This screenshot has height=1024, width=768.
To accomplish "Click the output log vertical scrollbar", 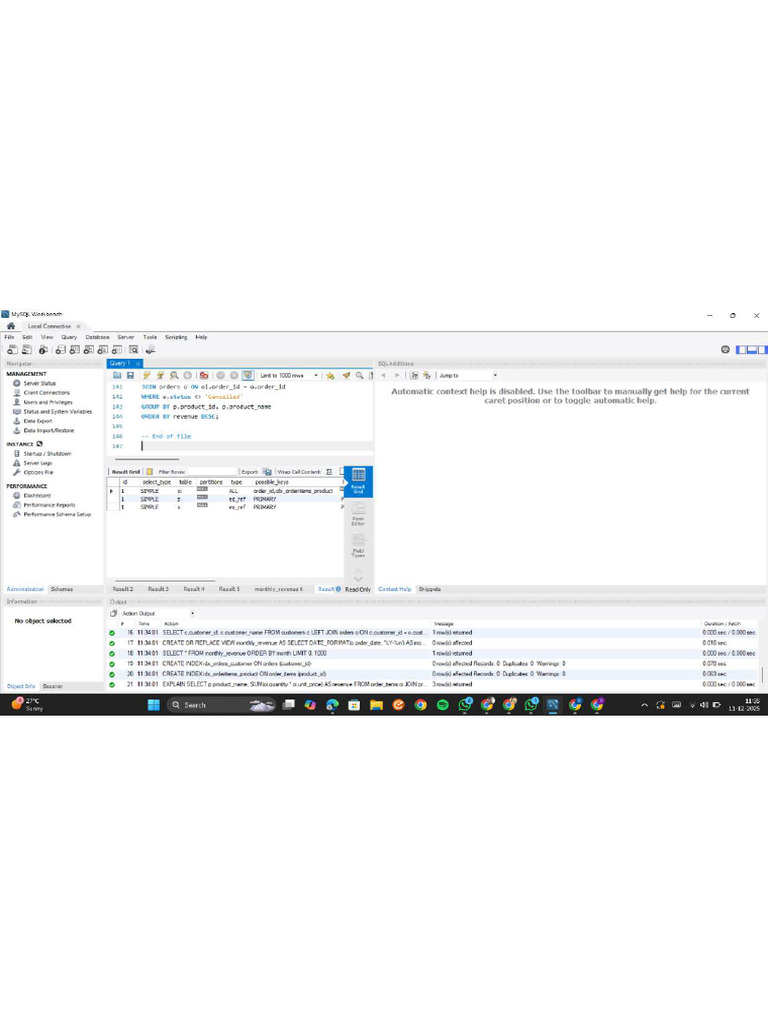I will (x=762, y=673).
